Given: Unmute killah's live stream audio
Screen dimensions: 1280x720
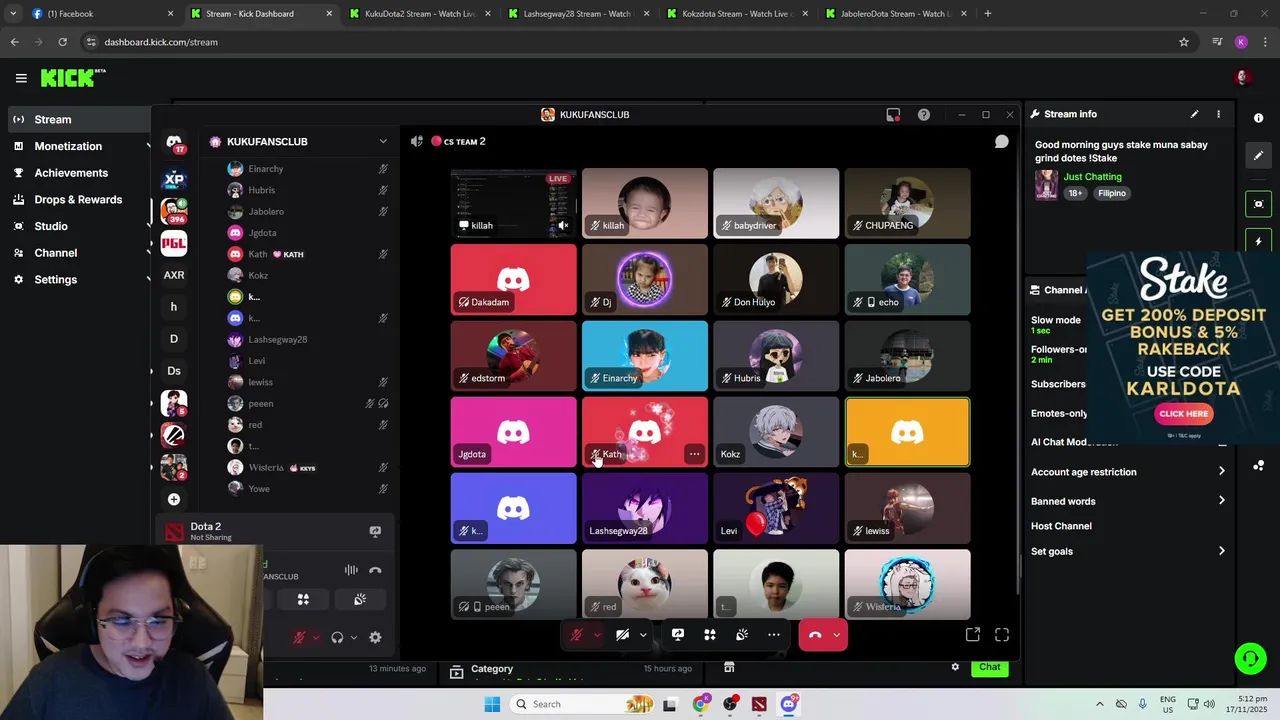Looking at the screenshot, I should (x=563, y=226).
